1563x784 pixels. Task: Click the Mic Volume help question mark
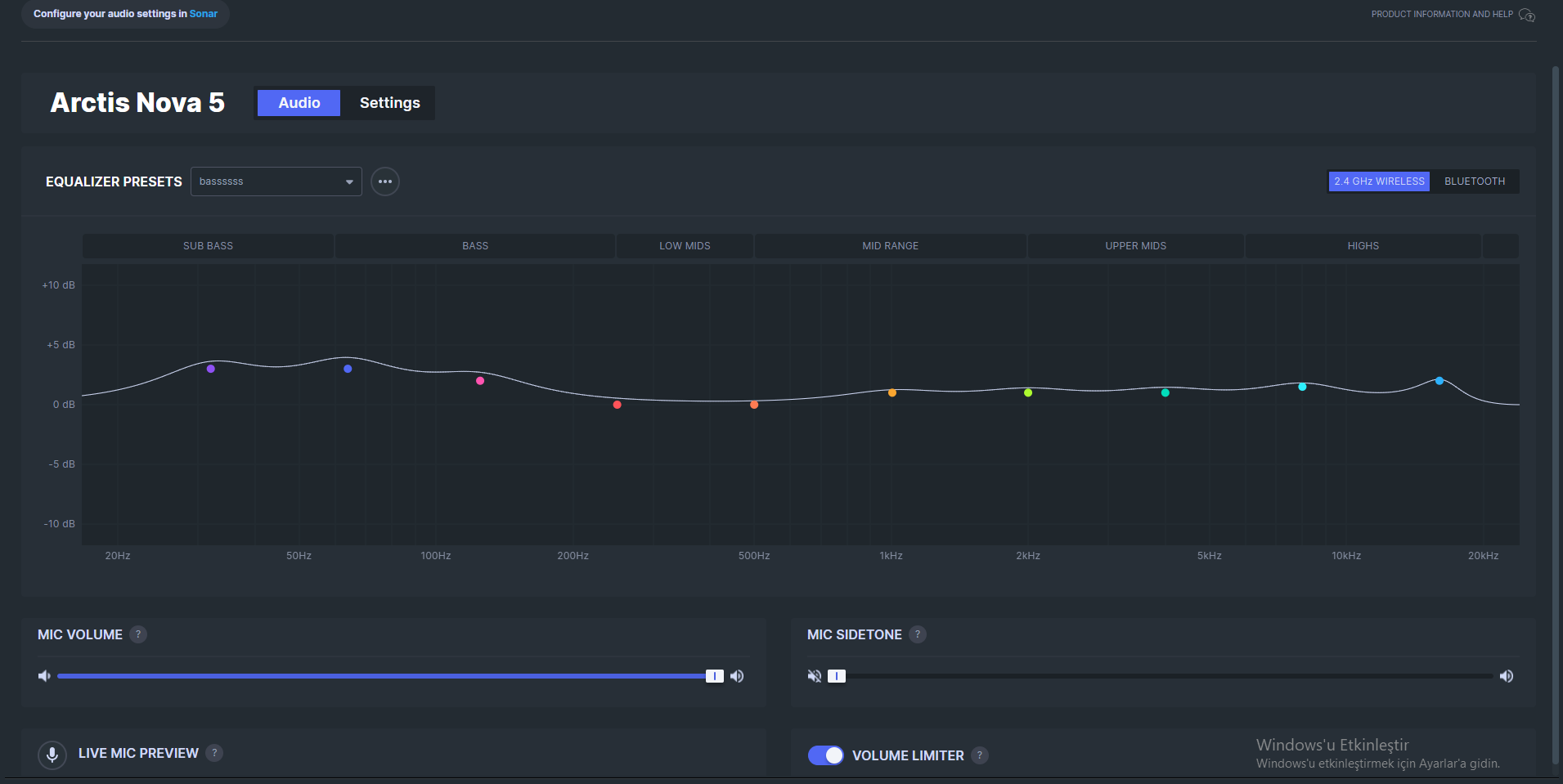tap(138, 634)
